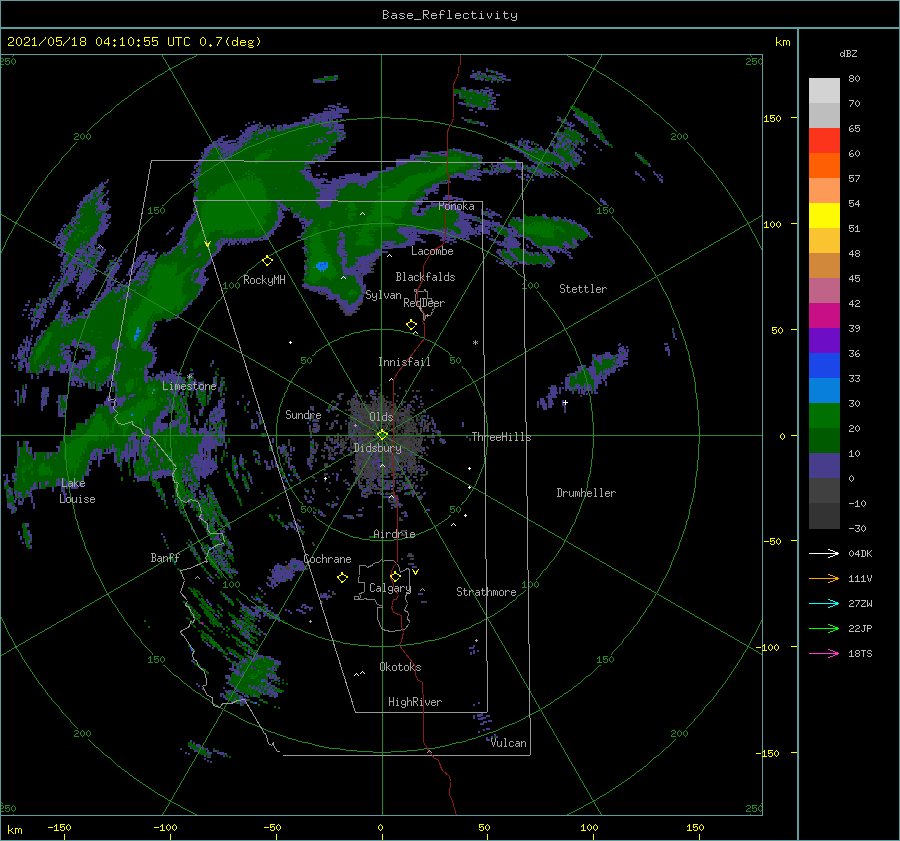The width and height of the screenshot is (900, 841).
Task: Select the light gray 80 dBZ swatch
Action: [x=824, y=91]
